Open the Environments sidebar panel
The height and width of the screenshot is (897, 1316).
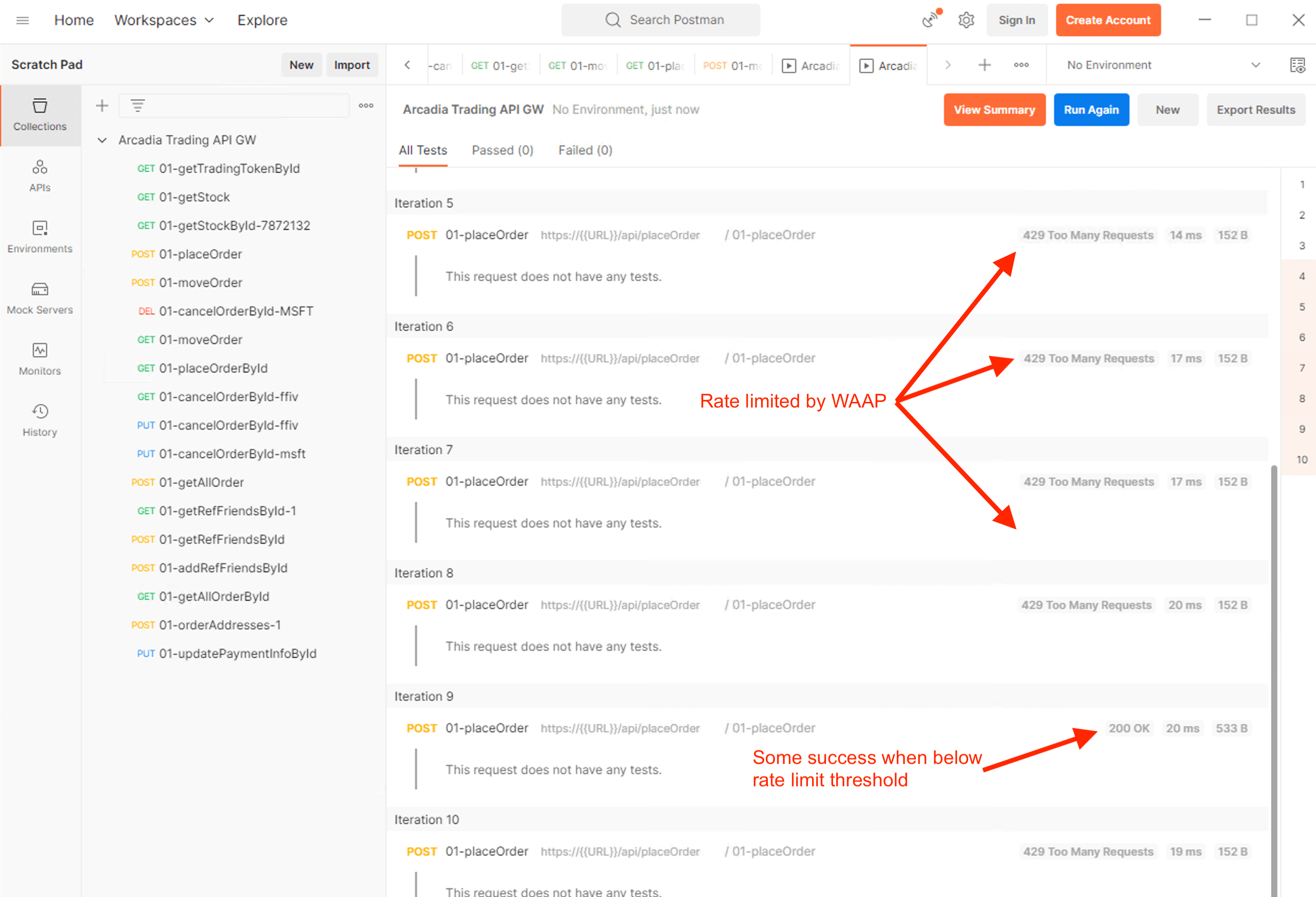coord(40,237)
